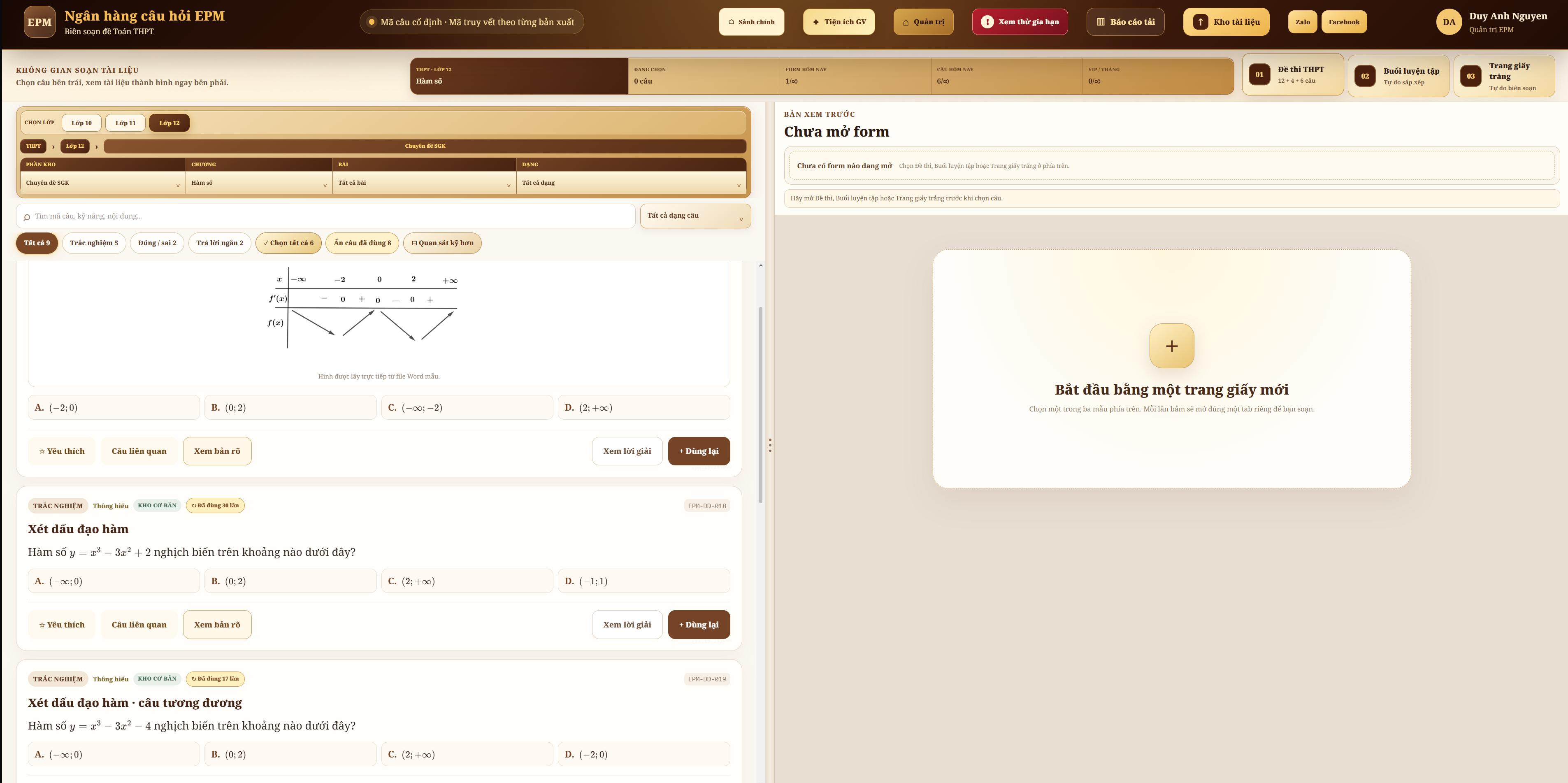
Task: Open the Quản trị admin page
Action: coord(923,22)
